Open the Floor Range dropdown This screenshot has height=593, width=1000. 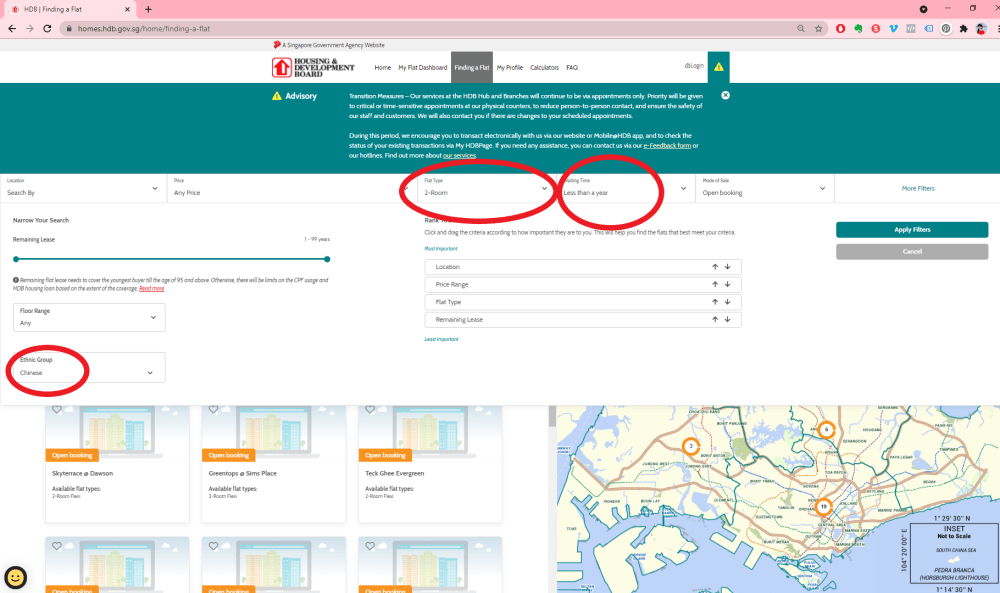[88, 318]
